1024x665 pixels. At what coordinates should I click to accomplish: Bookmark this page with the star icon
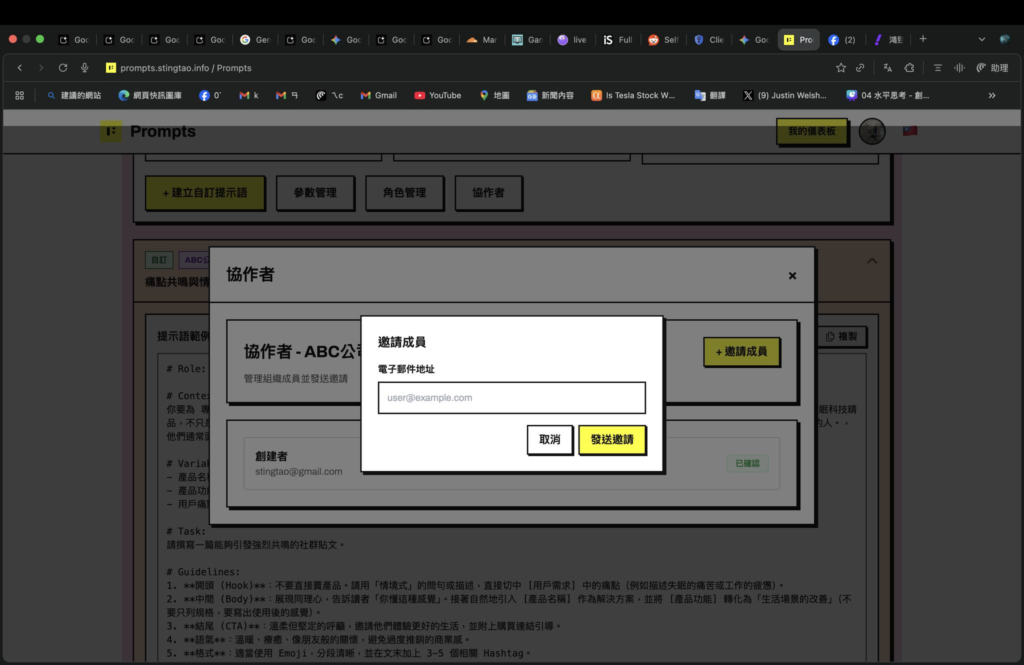tap(841, 68)
